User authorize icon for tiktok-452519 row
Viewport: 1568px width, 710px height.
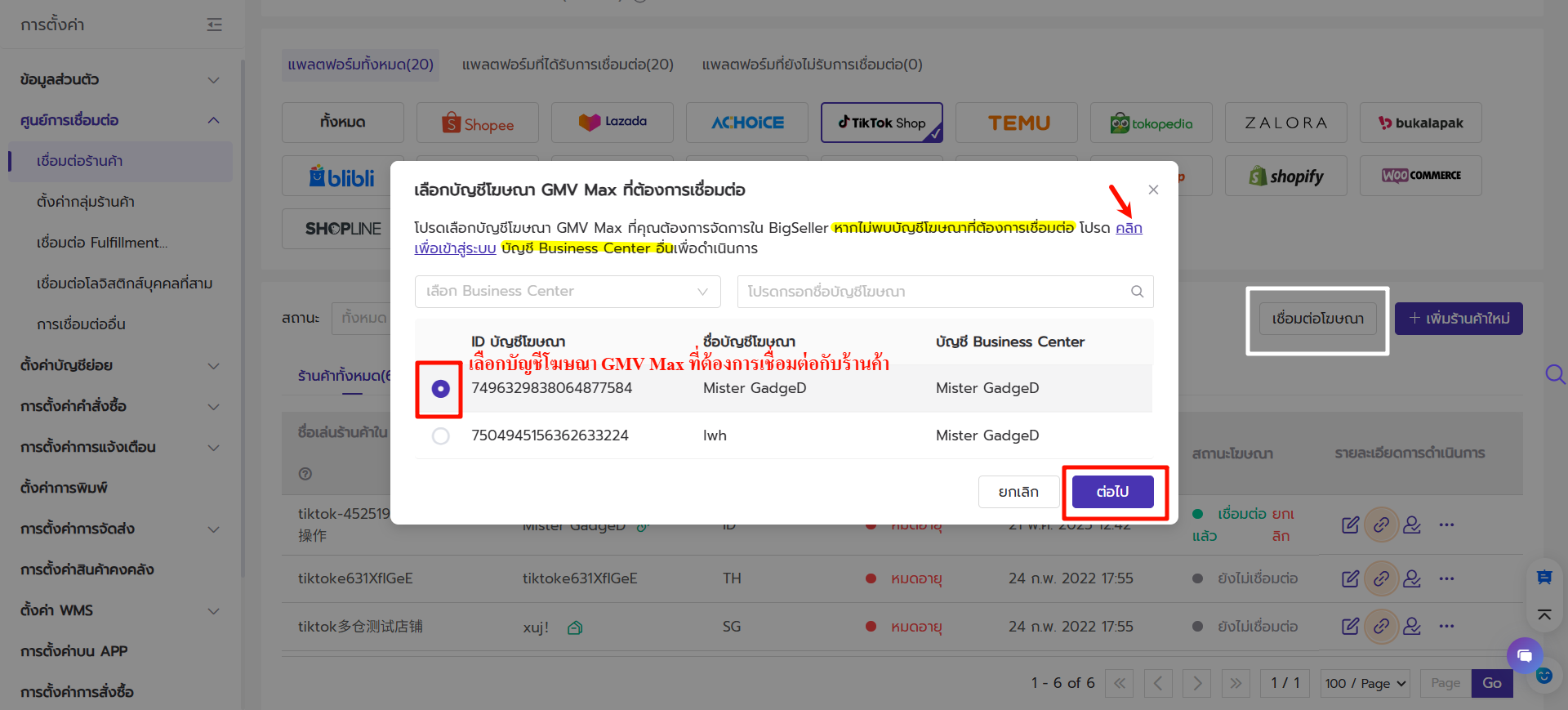(1412, 525)
